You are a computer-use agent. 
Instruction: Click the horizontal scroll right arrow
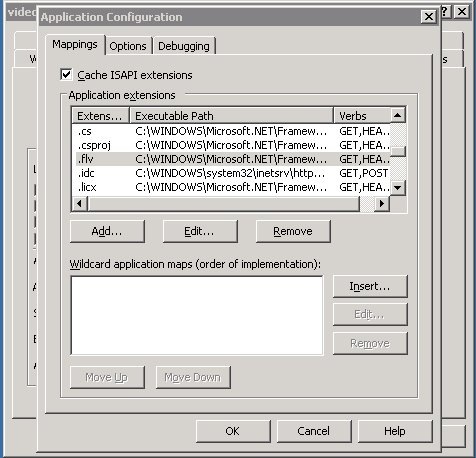[x=382, y=203]
